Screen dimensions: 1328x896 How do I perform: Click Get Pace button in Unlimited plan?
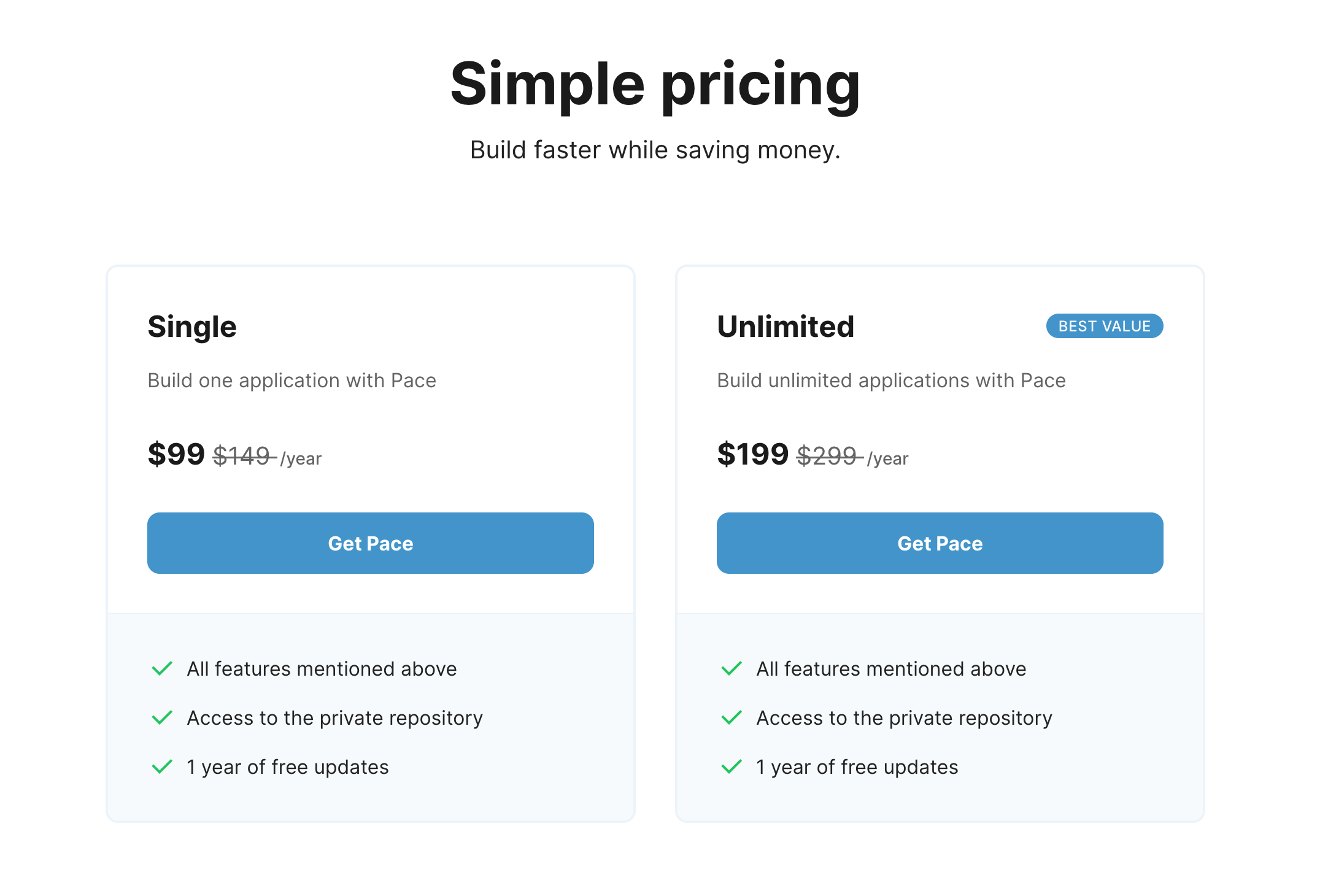(940, 543)
